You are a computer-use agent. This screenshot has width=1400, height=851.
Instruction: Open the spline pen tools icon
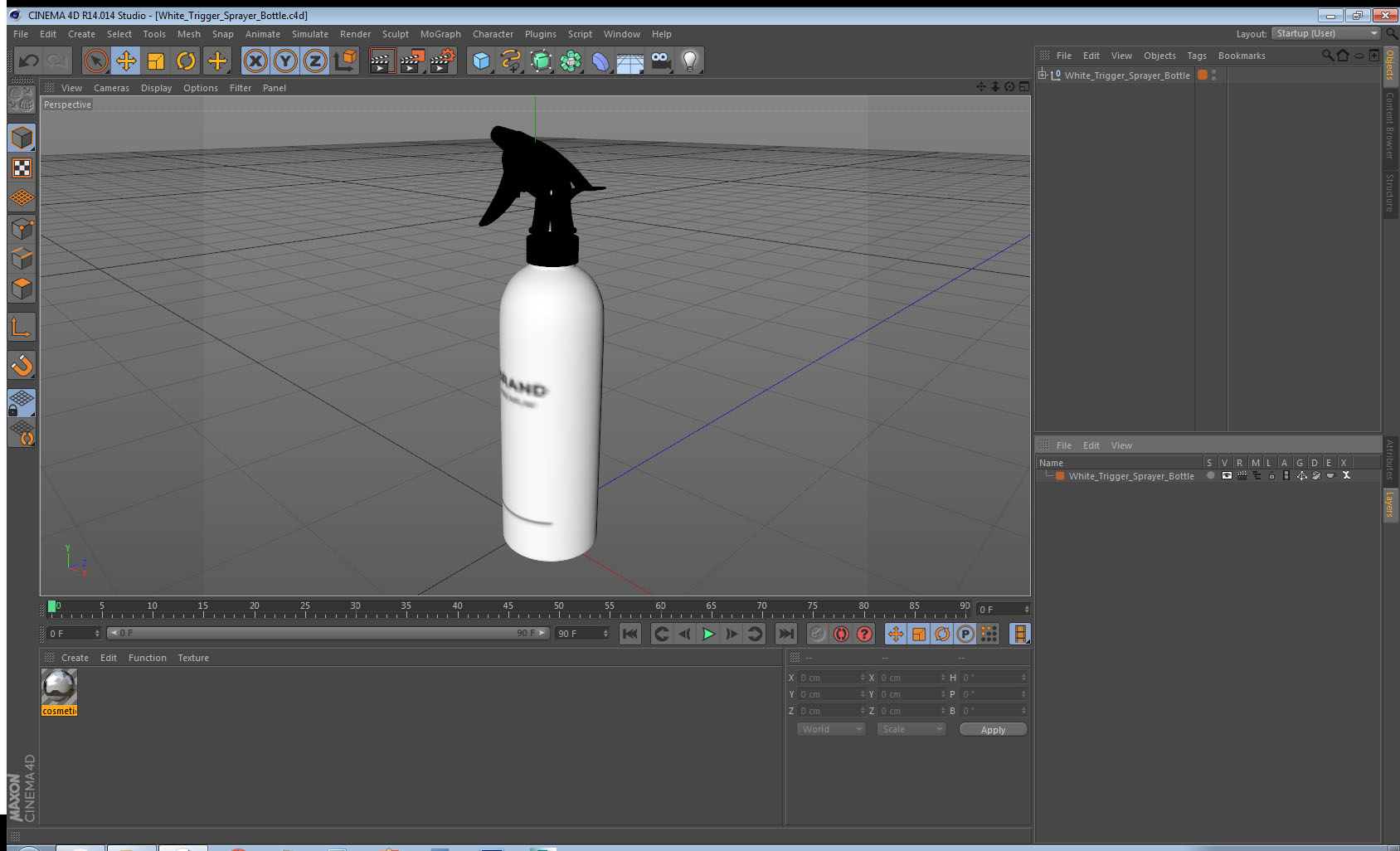(x=511, y=61)
